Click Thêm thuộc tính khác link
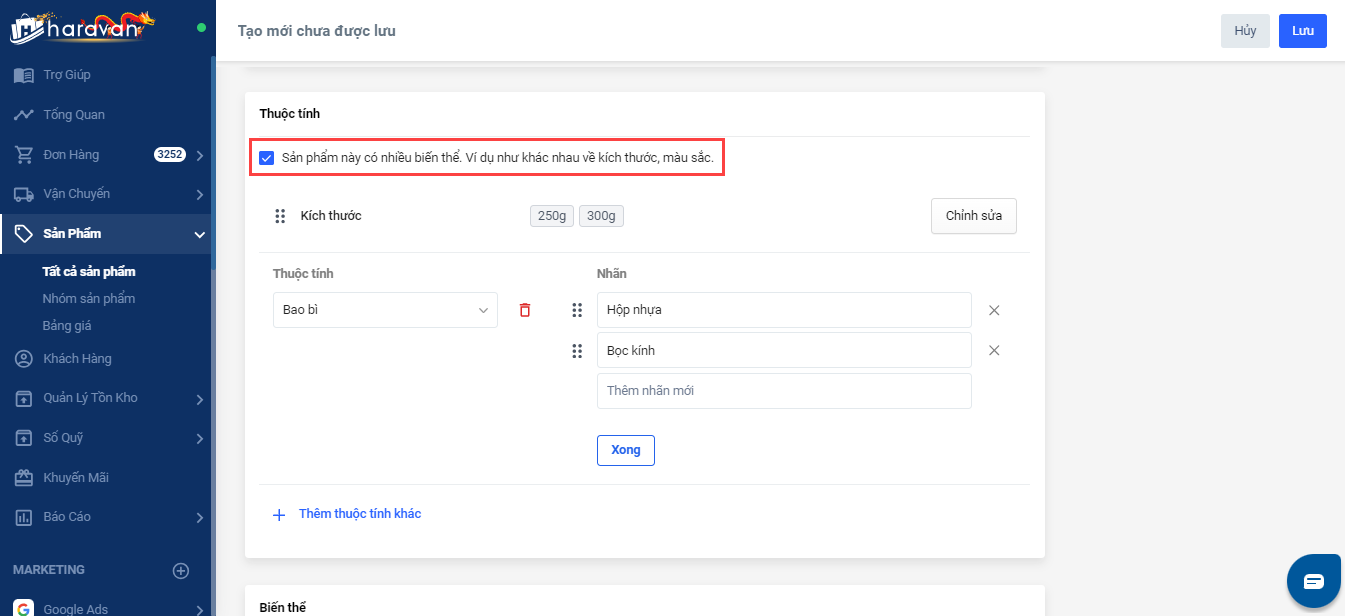This screenshot has width=1345, height=616. coord(359,514)
